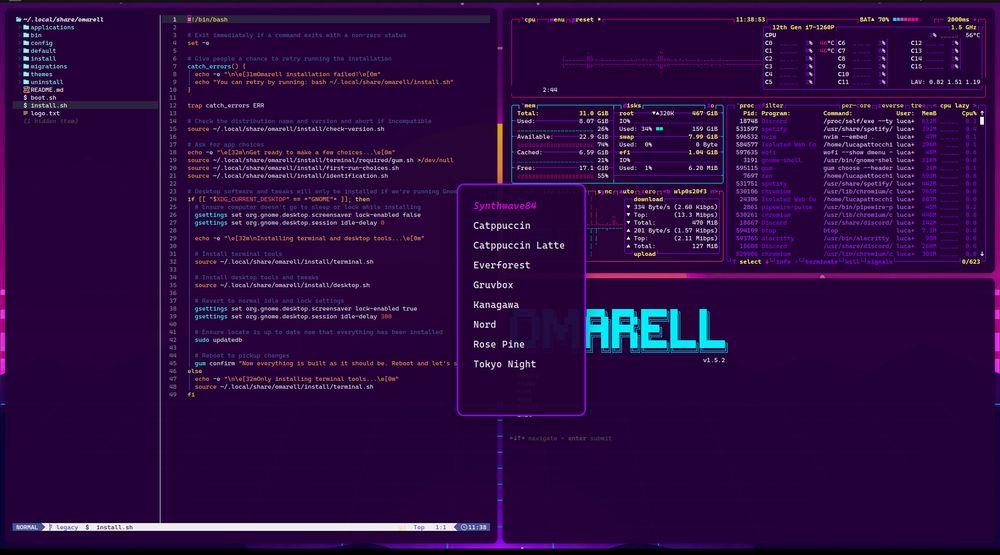Click the applications folder icon

pyautogui.click(x=26, y=27)
